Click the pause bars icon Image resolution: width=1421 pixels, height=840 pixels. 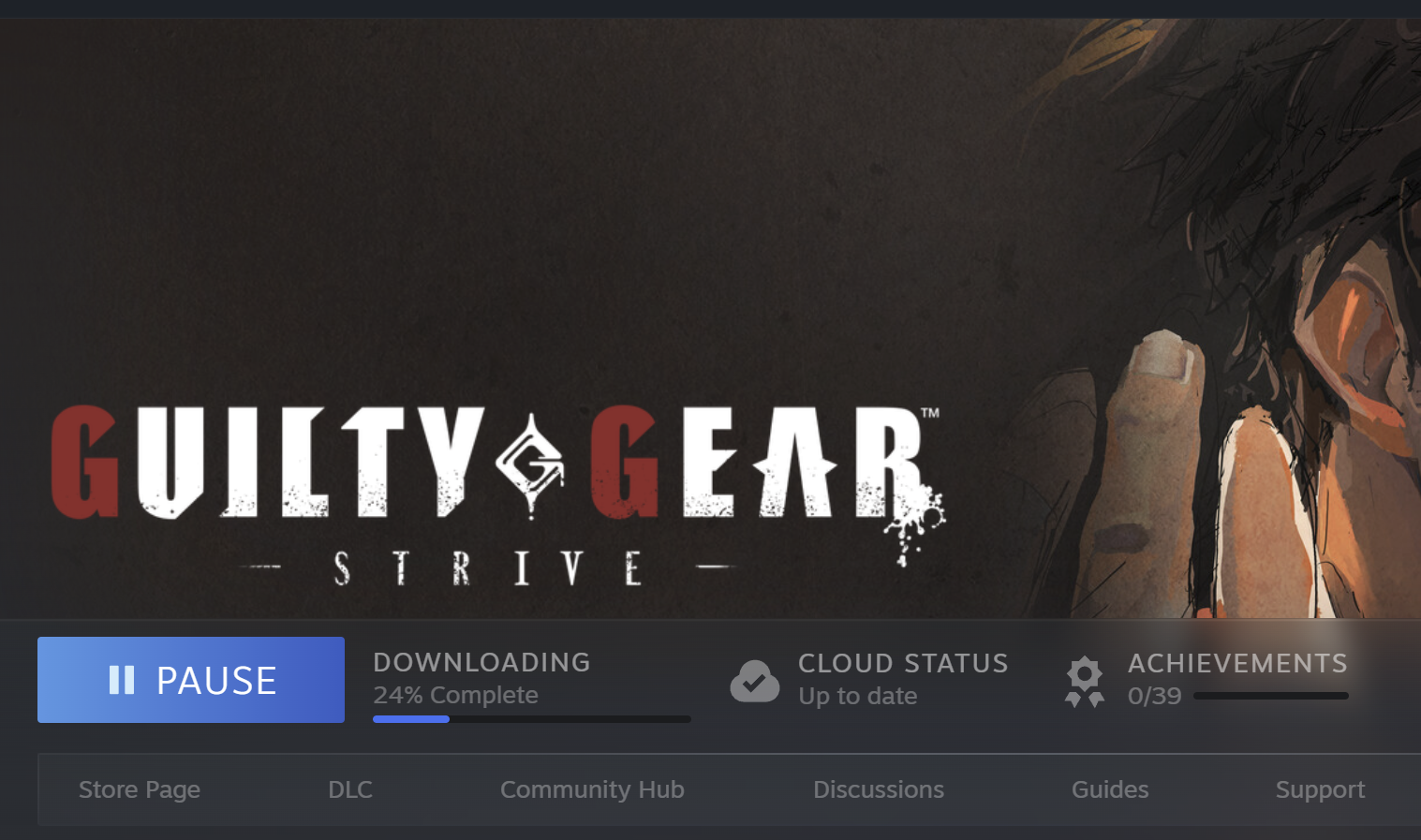pyautogui.click(x=122, y=680)
